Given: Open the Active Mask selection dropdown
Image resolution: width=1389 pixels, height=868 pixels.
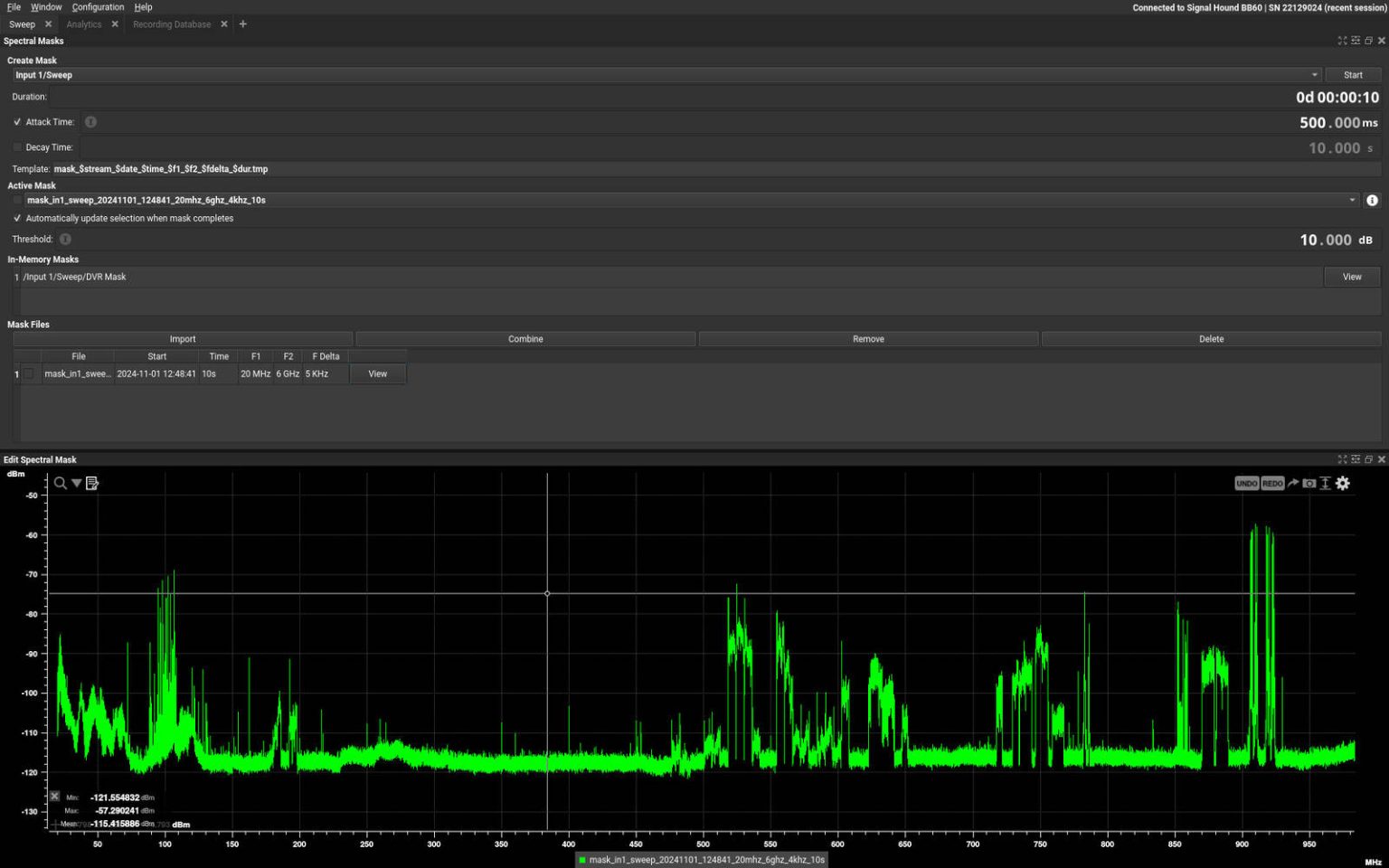Looking at the screenshot, I should coord(1351,200).
